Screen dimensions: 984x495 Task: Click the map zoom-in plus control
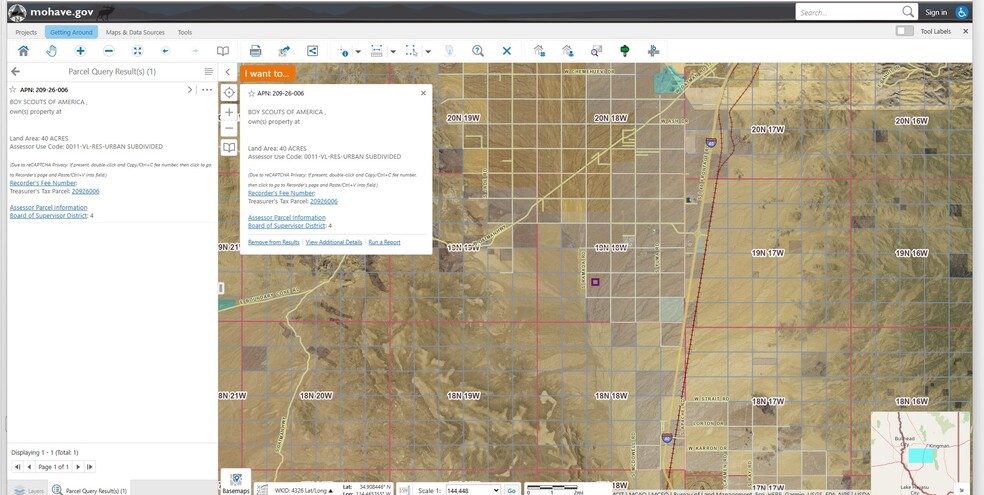point(229,112)
